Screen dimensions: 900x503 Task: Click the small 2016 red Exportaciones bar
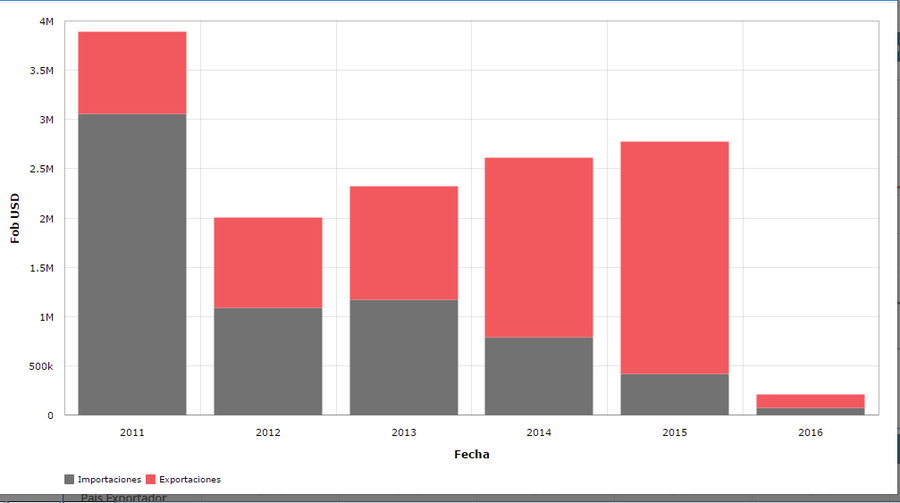click(810, 401)
